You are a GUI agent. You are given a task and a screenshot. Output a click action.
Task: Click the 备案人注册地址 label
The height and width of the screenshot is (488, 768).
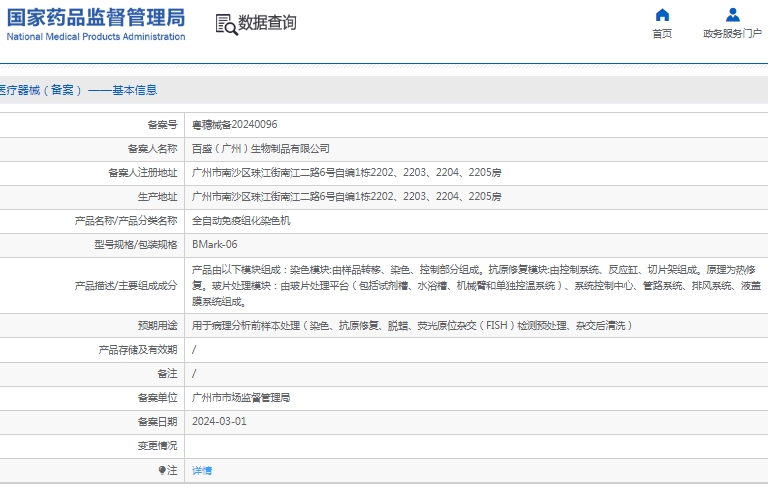pos(143,173)
